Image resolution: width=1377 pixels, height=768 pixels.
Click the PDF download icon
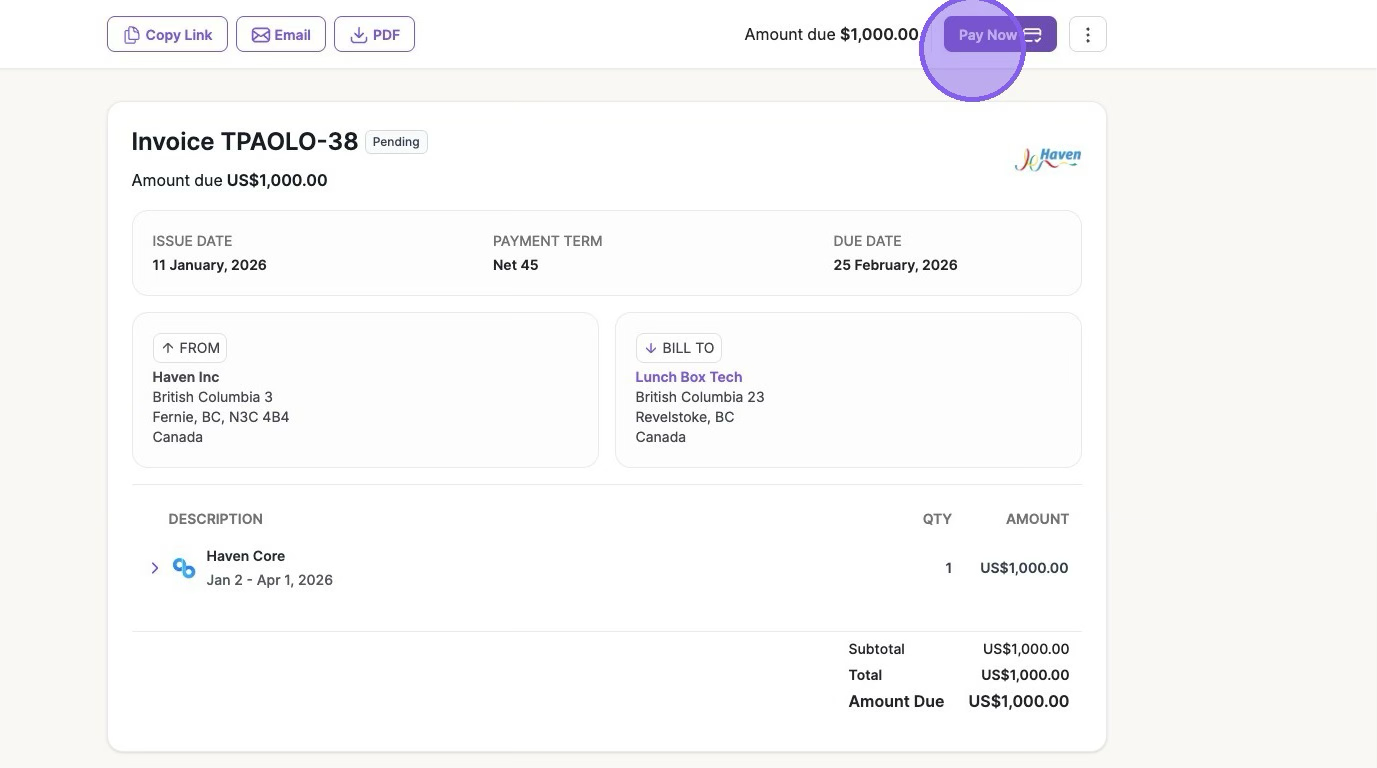click(x=358, y=35)
